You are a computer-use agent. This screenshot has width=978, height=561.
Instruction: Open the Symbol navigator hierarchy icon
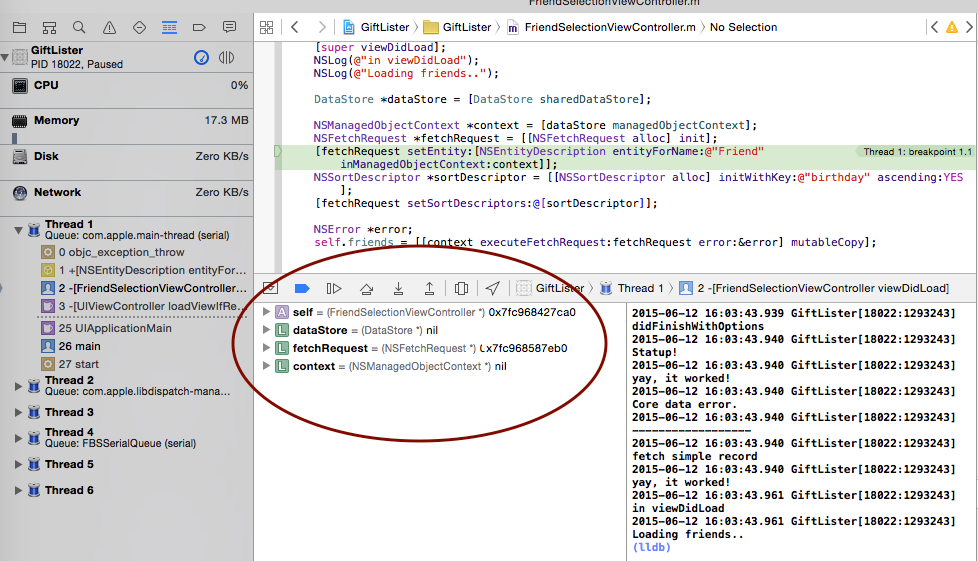coord(49,27)
